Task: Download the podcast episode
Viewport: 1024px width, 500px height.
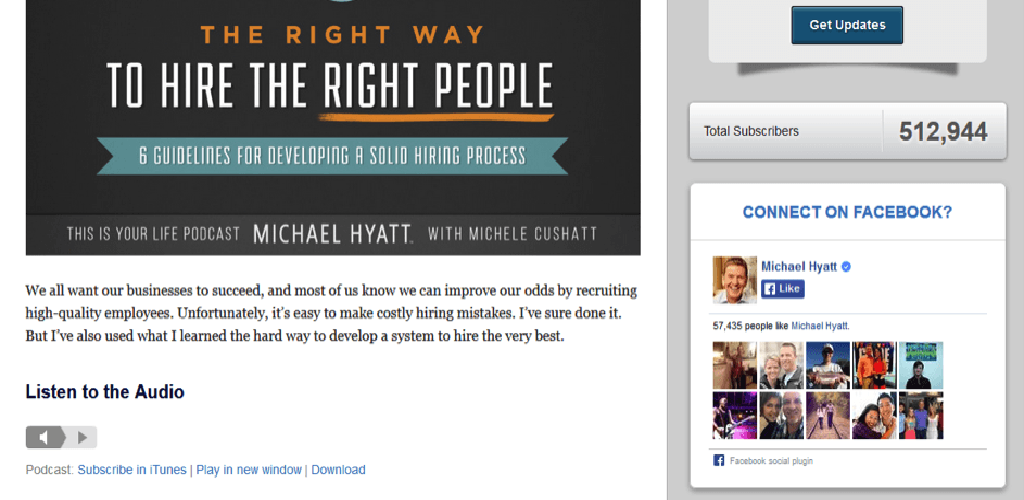Action: (x=338, y=470)
